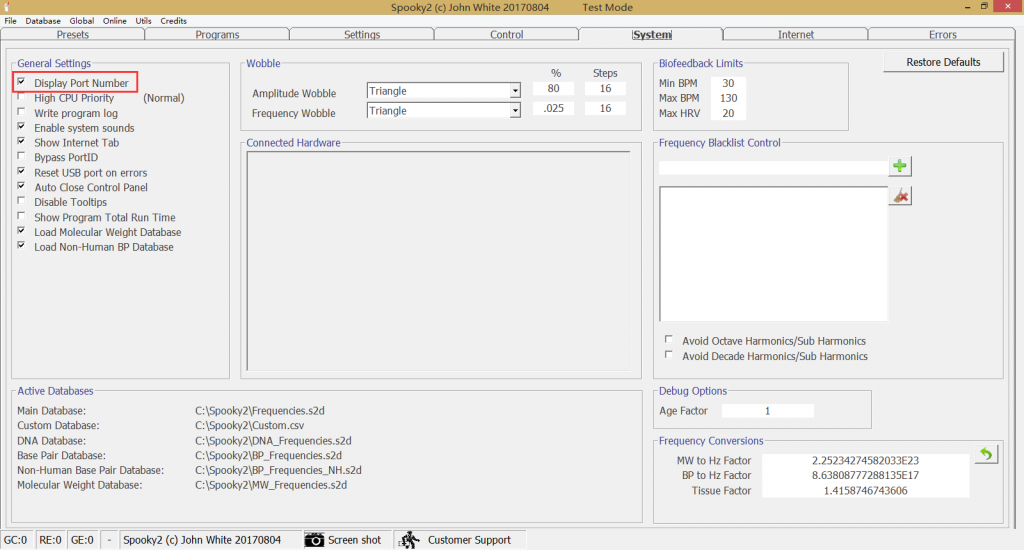Click the green reset arrow in Frequency Conversions

[x=986, y=455]
